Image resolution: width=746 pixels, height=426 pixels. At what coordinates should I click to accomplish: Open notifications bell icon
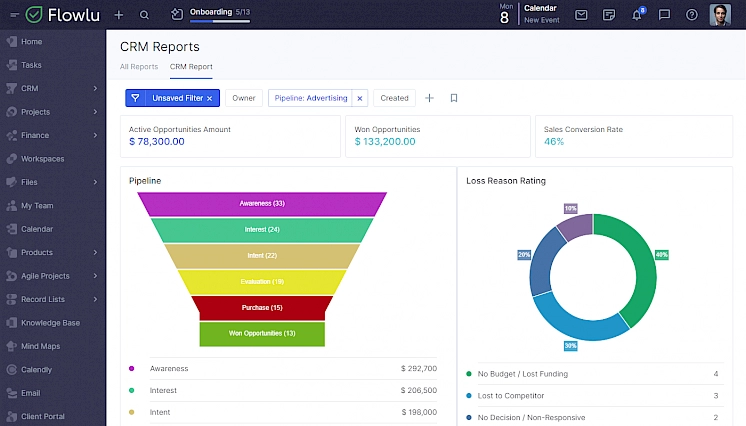coord(637,15)
